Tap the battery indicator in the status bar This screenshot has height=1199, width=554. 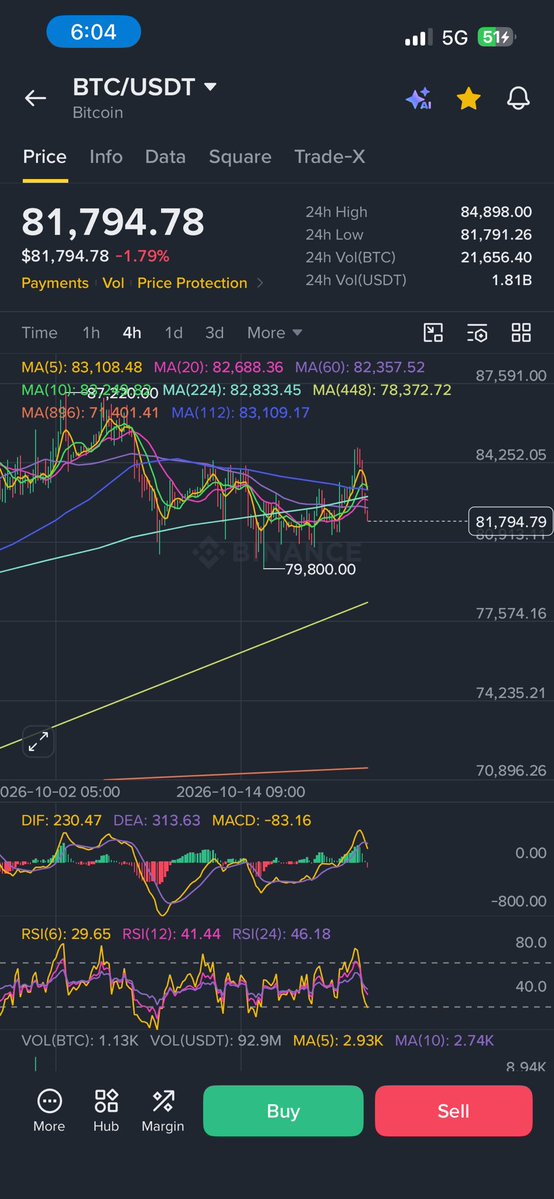click(x=497, y=37)
